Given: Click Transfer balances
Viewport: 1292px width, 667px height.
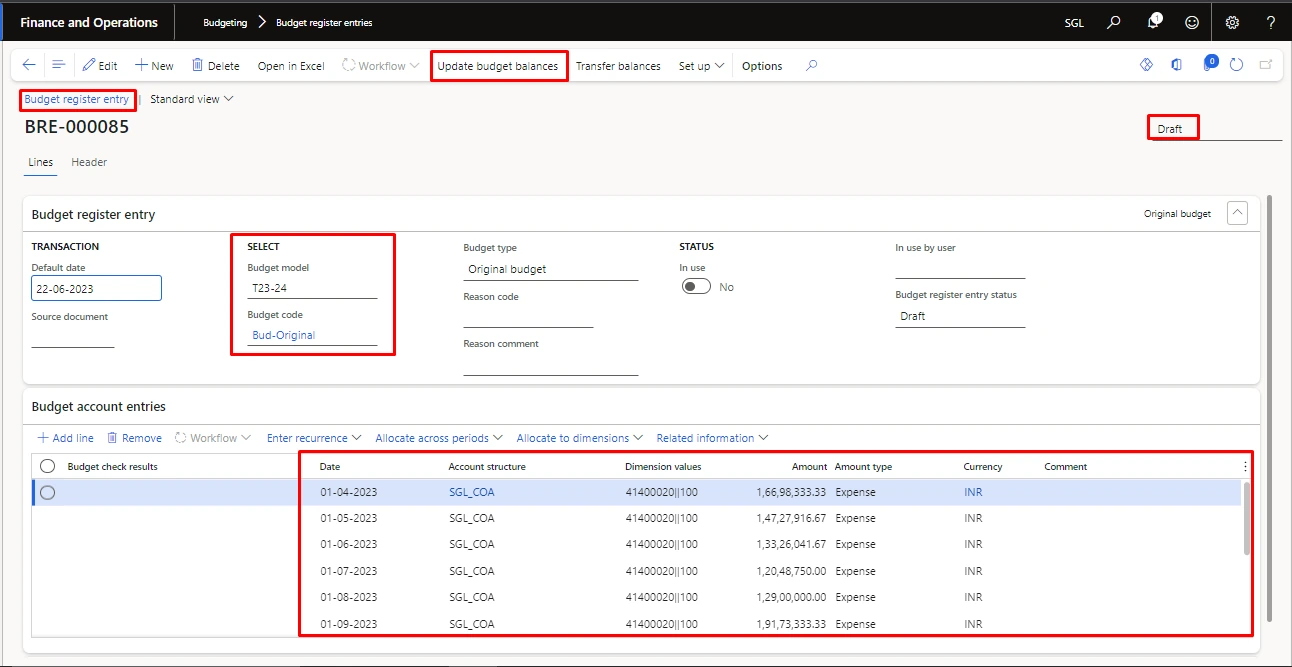Looking at the screenshot, I should tap(618, 66).
